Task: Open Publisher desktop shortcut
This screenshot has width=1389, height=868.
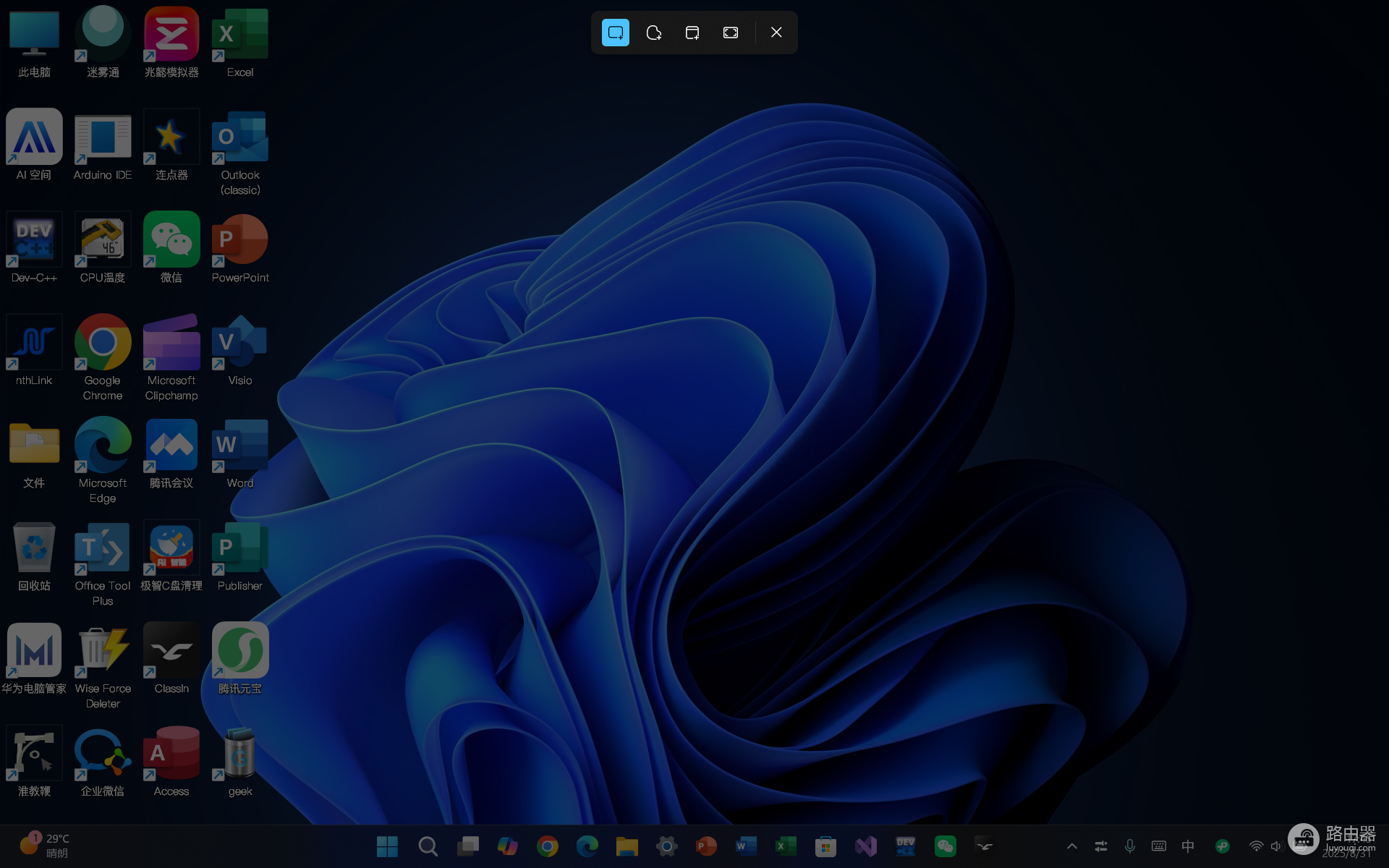Action: tap(240, 556)
